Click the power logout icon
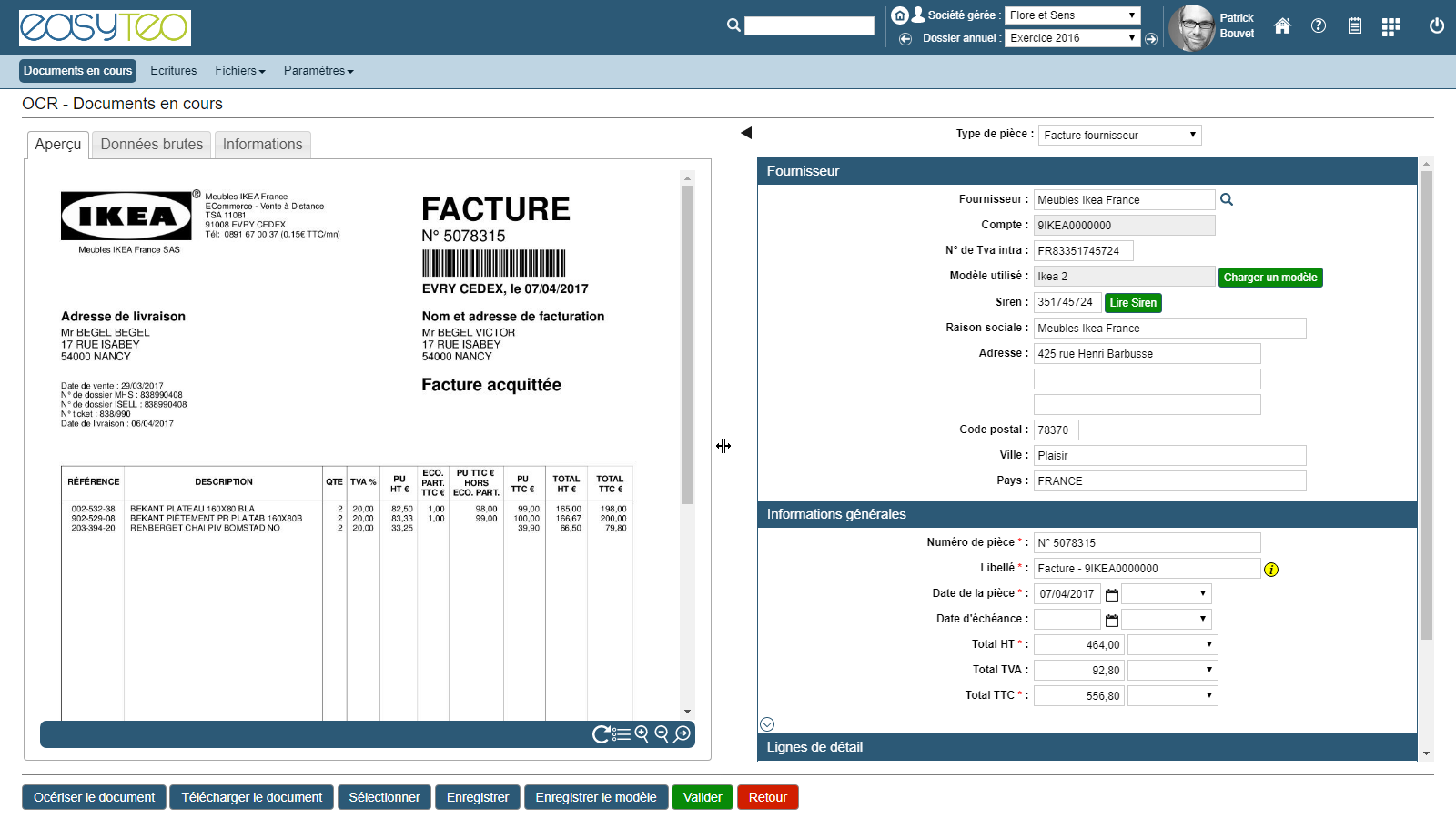The width and height of the screenshot is (1456, 819). click(1436, 26)
